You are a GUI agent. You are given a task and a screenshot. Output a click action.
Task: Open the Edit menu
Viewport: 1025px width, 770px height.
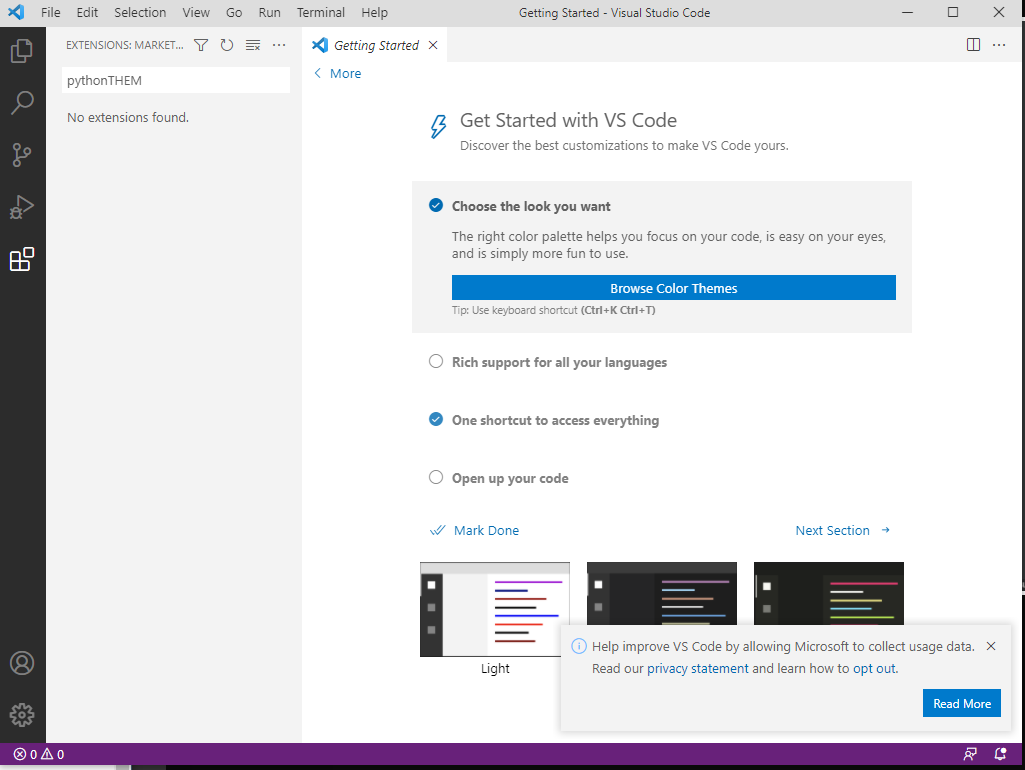pos(87,12)
